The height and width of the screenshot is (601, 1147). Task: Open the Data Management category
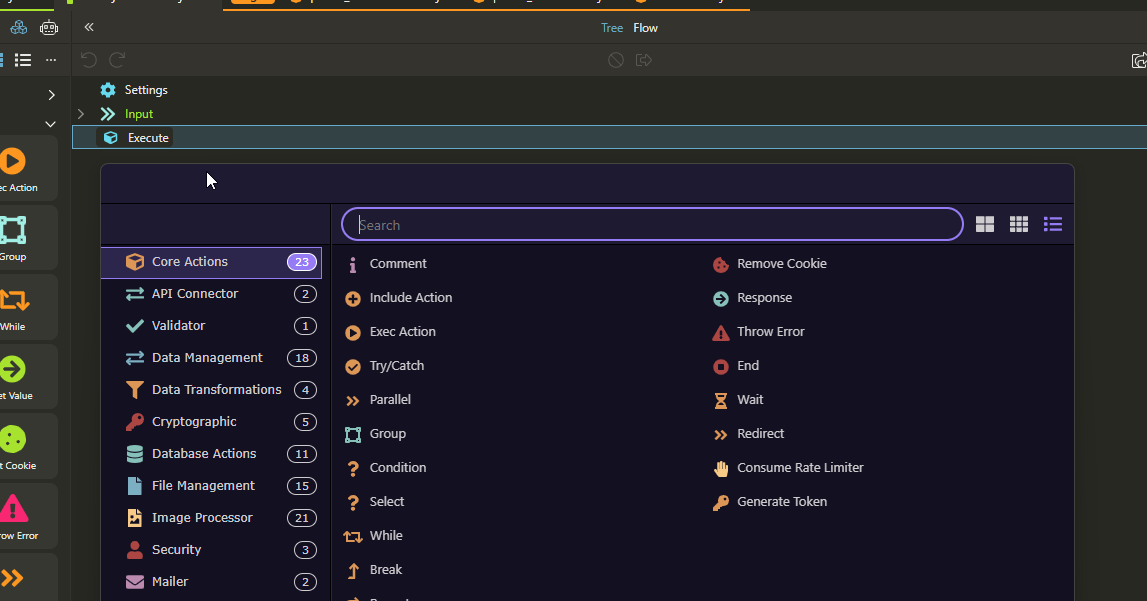207,358
